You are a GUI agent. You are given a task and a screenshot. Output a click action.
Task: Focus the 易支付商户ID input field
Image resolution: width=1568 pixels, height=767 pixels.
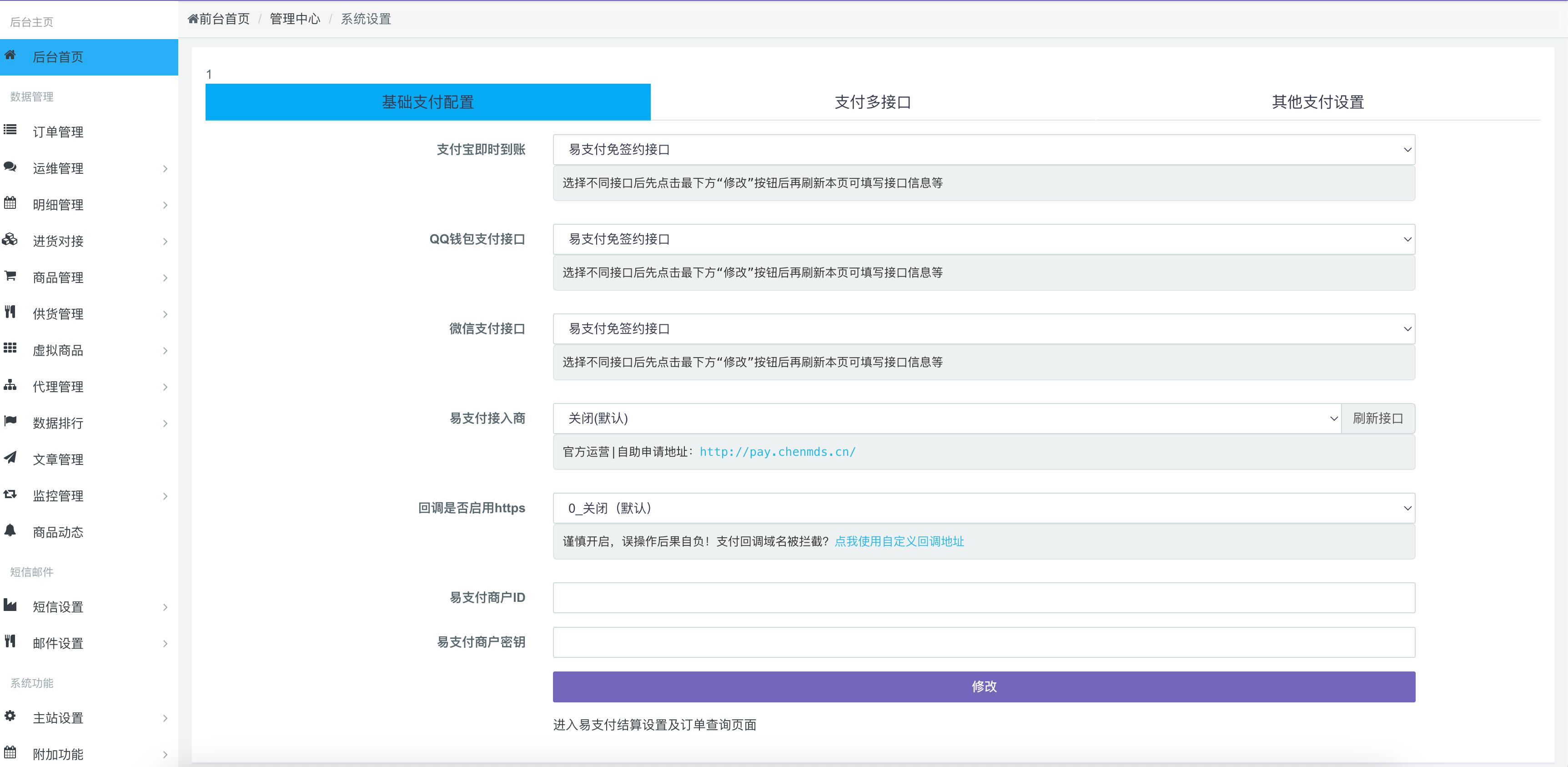click(984, 597)
